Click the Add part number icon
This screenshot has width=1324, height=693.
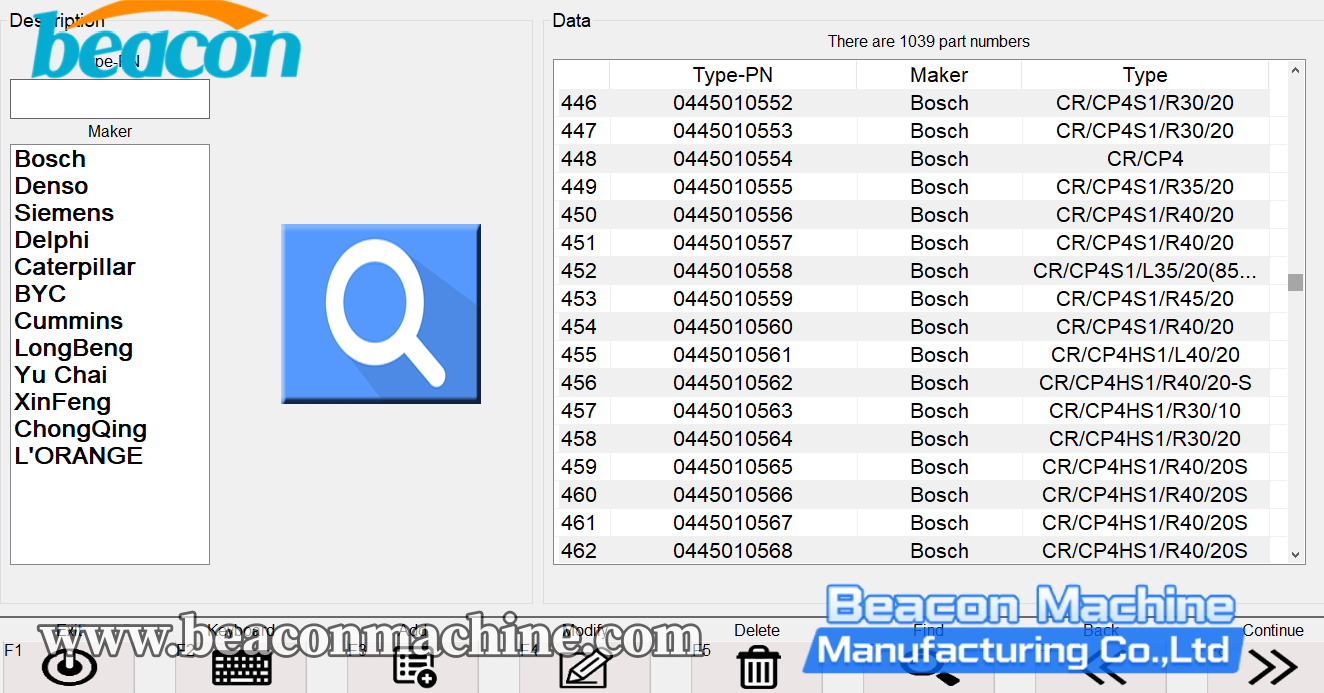[x=414, y=666]
